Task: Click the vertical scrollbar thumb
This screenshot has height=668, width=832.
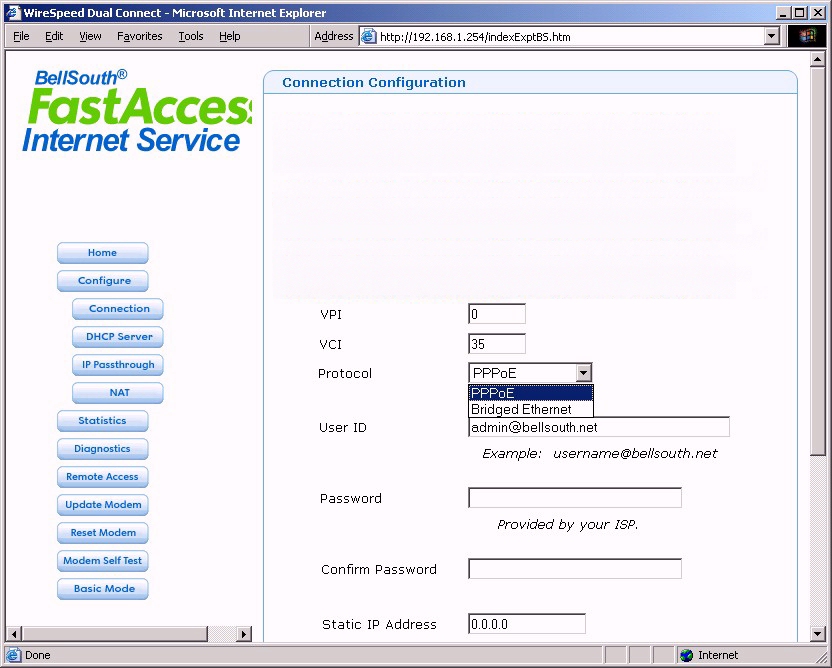Action: (818, 260)
